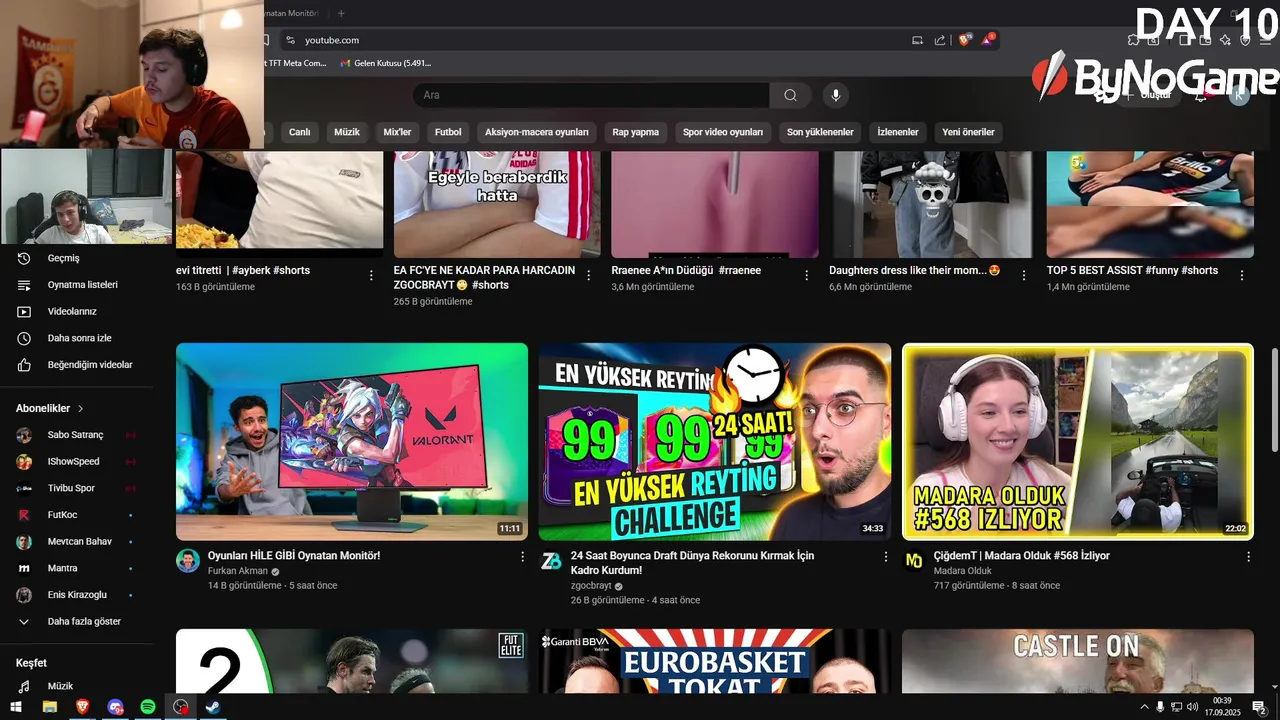Image resolution: width=1280 pixels, height=720 pixels.
Task: Click Brave Shields lion icon in address bar
Action: click(x=965, y=40)
